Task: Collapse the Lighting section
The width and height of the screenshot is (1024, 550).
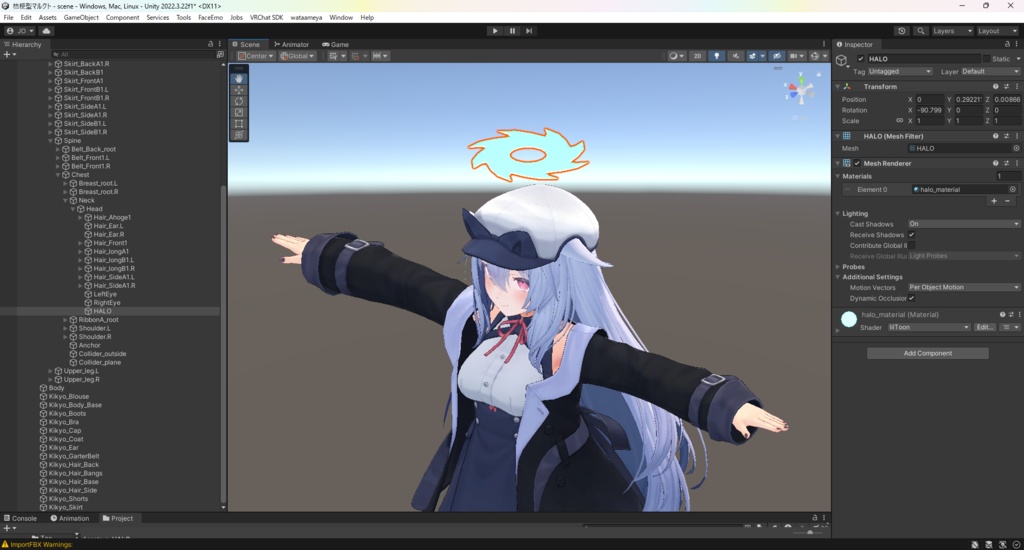Action: tap(838, 214)
